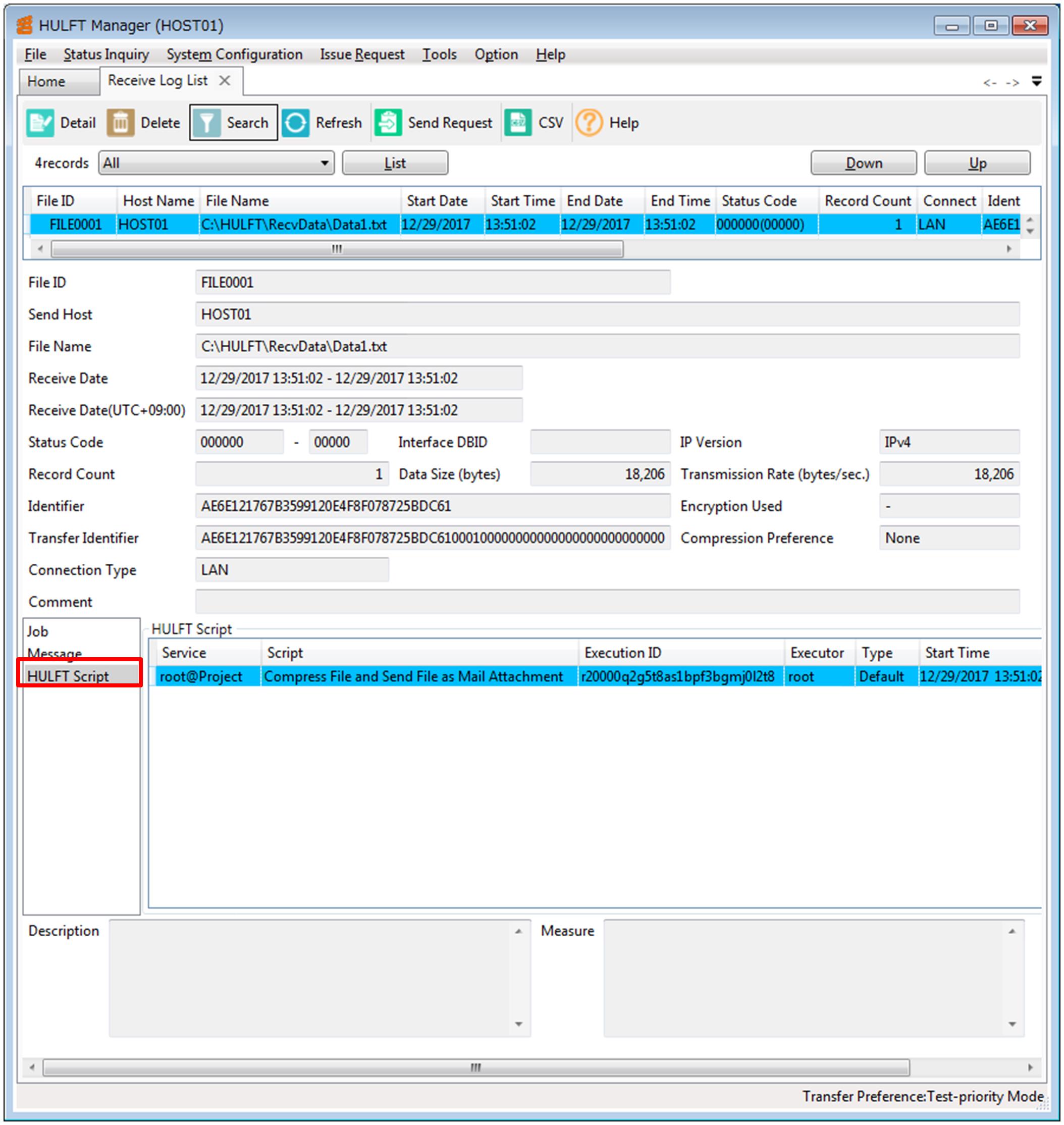Click the Execution ID column header
1064x1125 pixels.
(x=681, y=653)
